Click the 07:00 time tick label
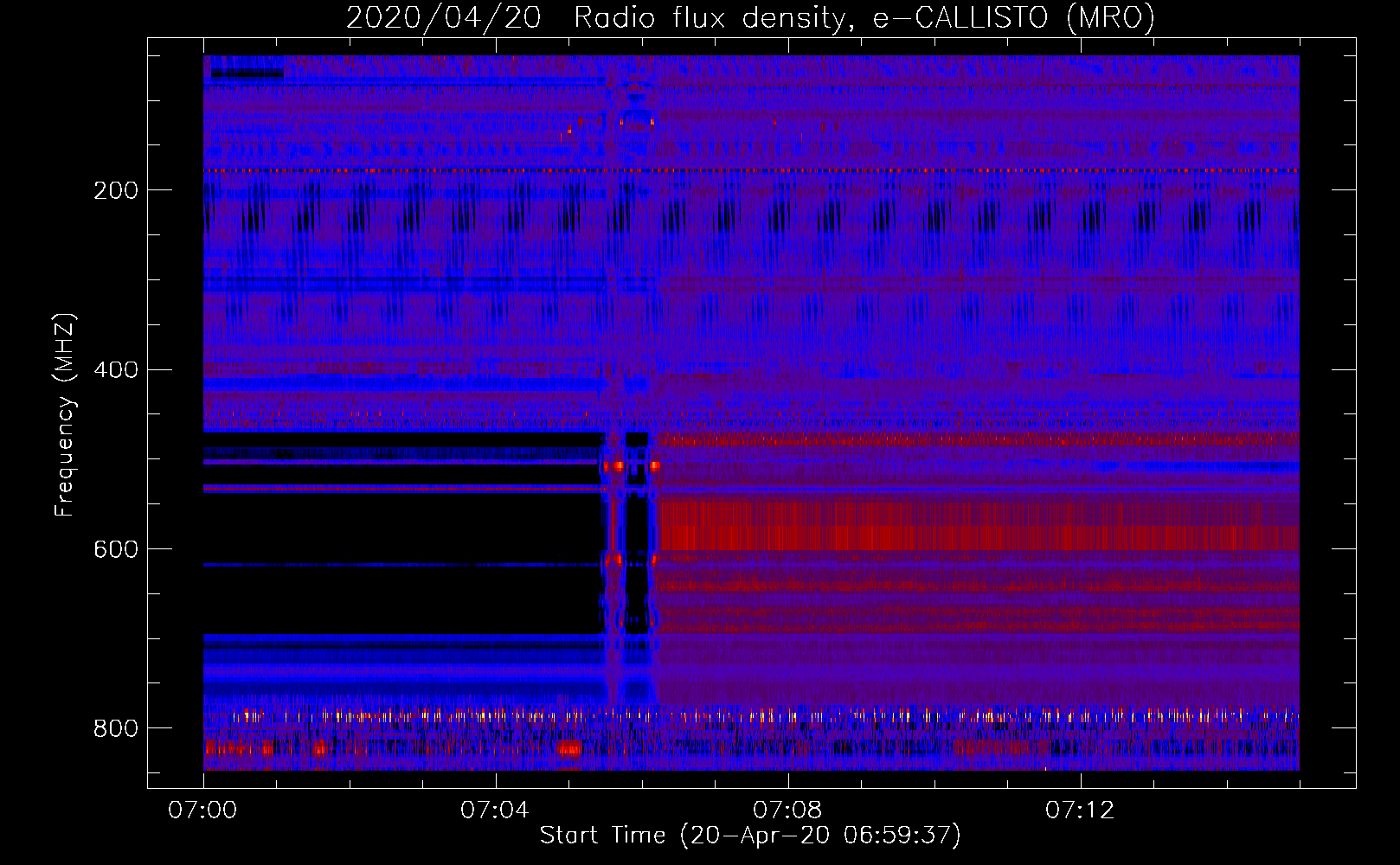The width and height of the screenshot is (1400, 865). [202, 811]
